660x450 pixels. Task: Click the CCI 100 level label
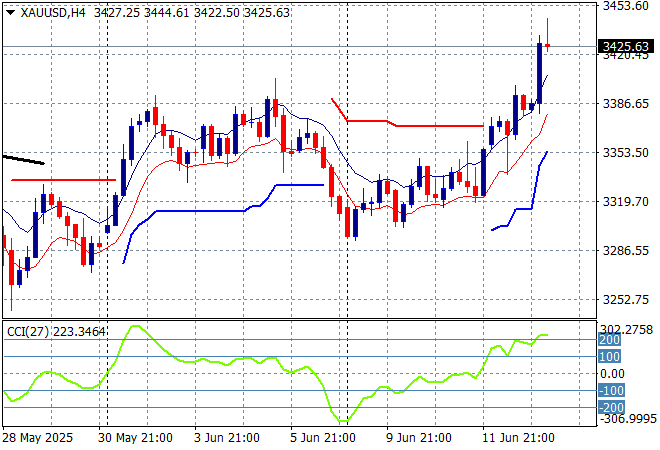[609, 357]
